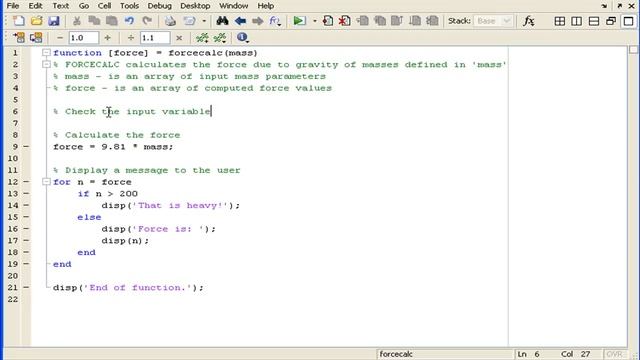640x360 pixels.
Task: Set breakpoint dash on line 21
Action: click(26, 287)
